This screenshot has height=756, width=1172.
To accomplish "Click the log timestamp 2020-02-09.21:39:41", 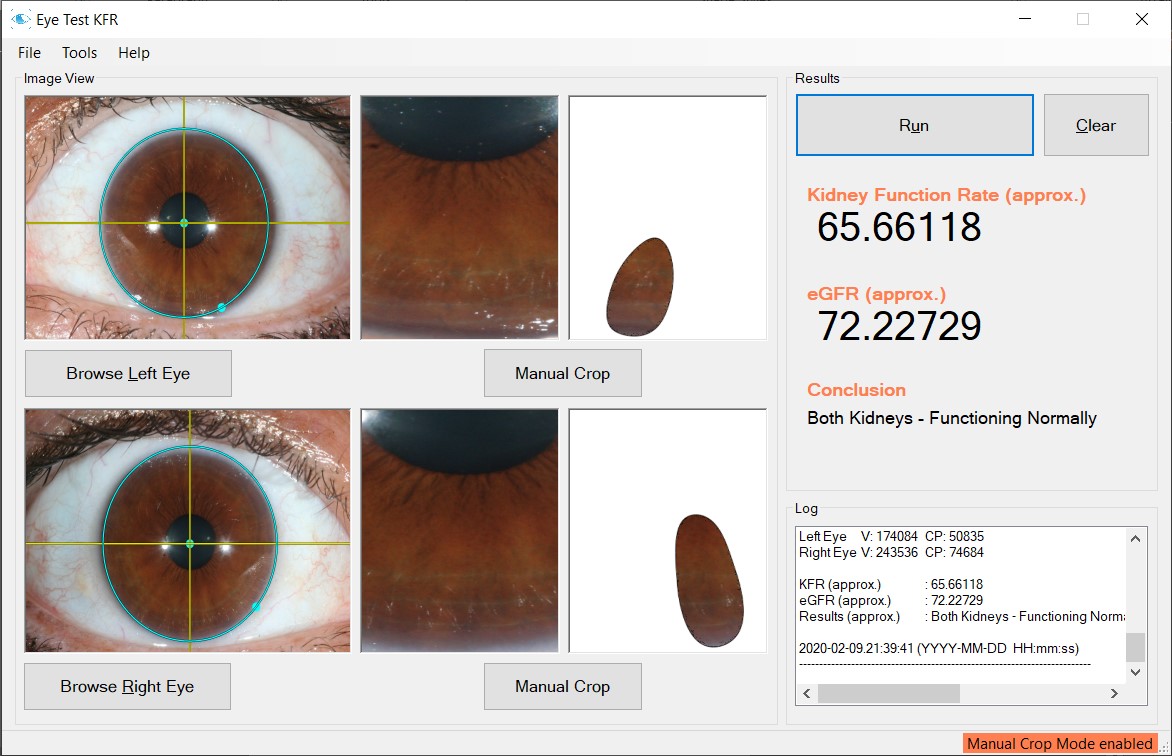I will (x=856, y=648).
